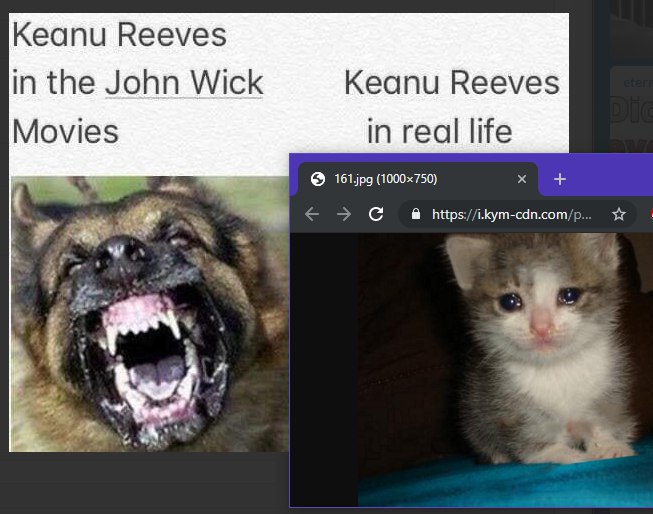Bookmark page with the star icon
This screenshot has height=514, width=653.
pos(619,215)
